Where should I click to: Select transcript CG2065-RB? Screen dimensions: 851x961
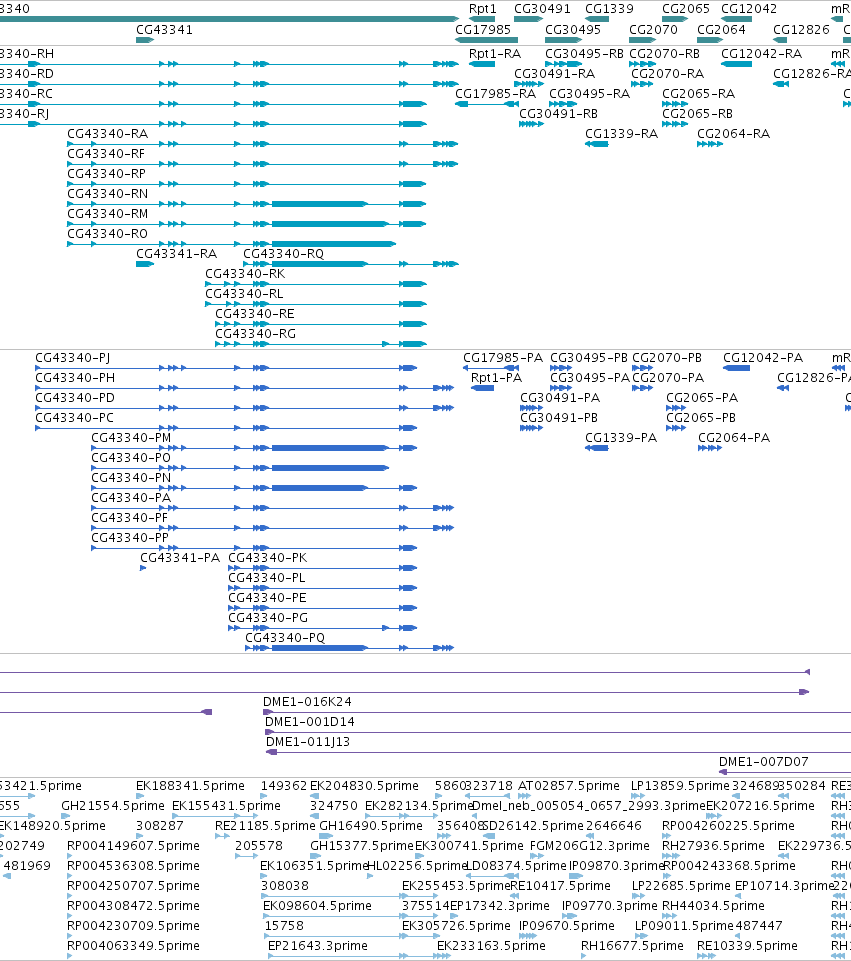697,114
